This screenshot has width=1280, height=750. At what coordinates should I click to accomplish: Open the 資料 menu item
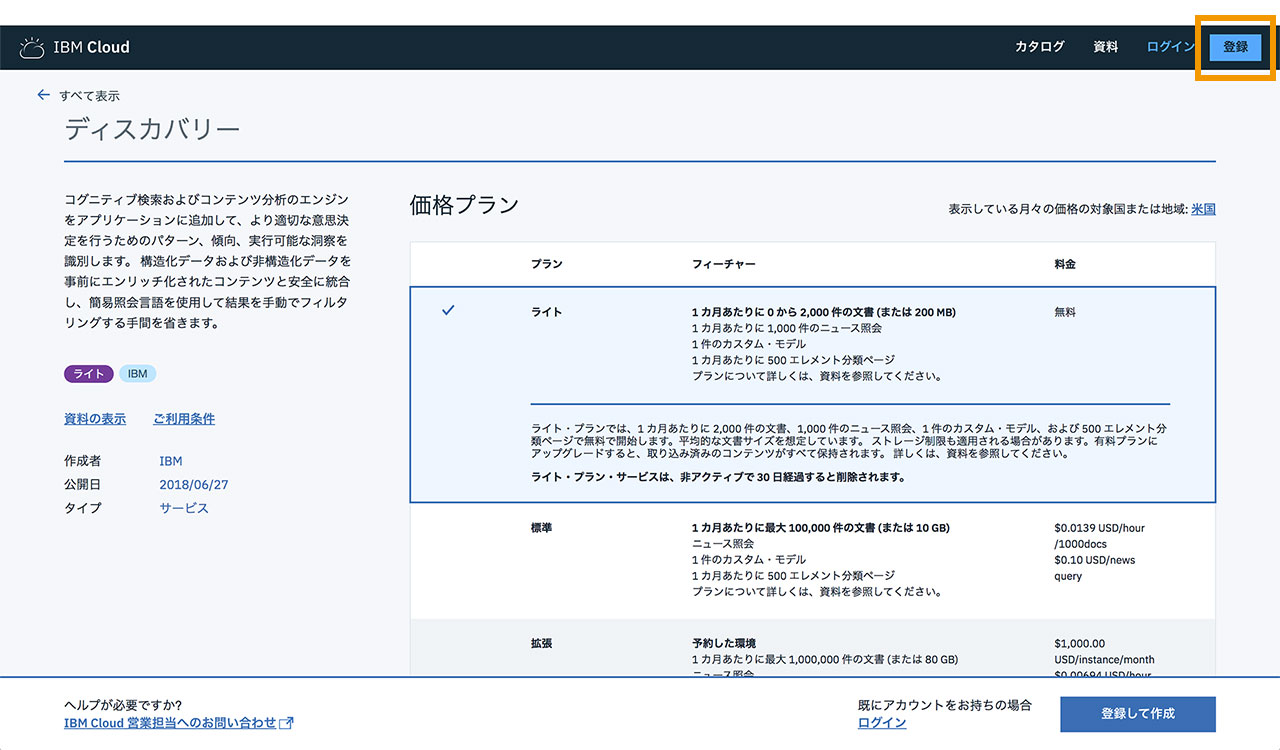[x=1105, y=47]
